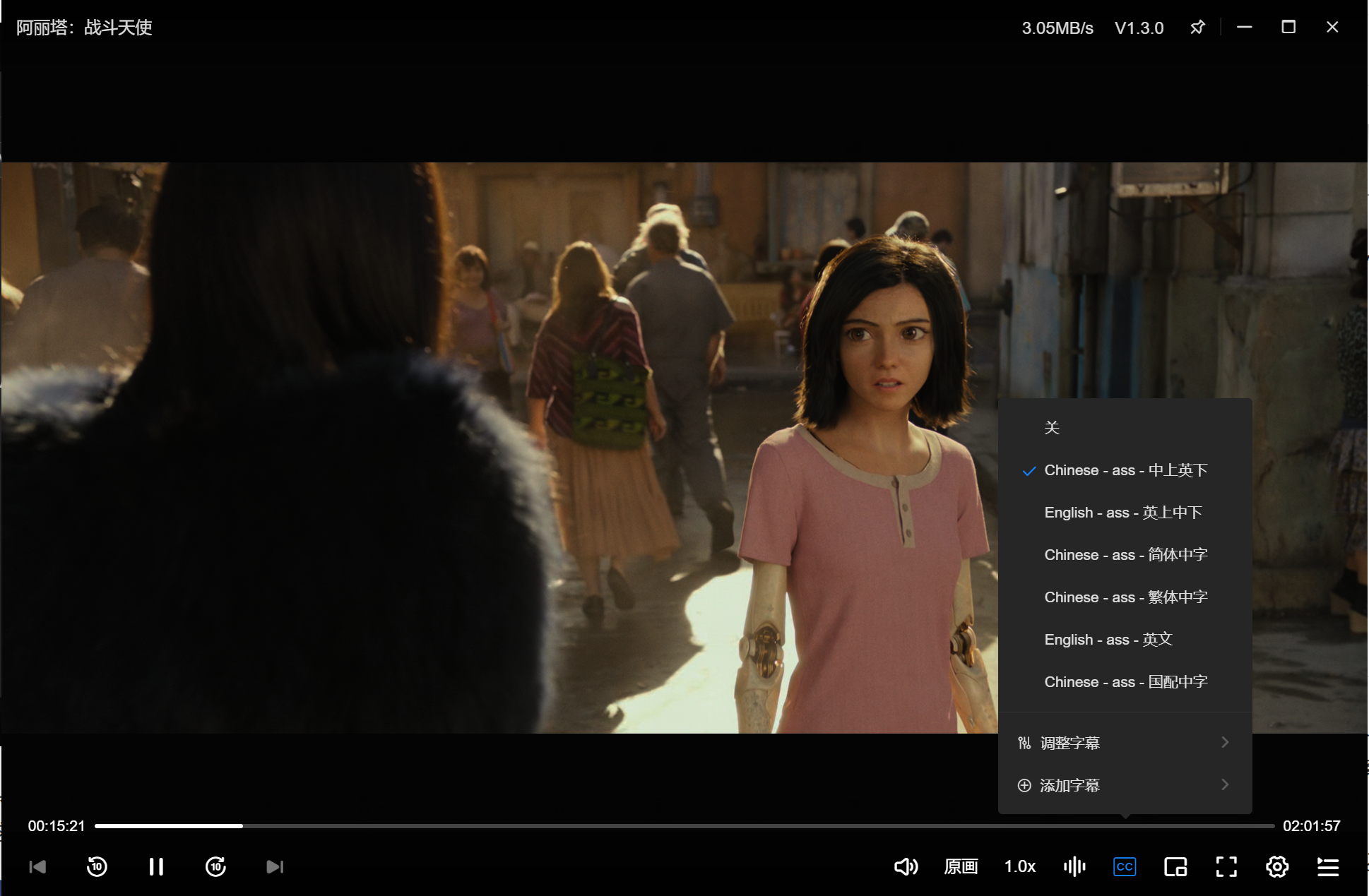Open the audio track waveform icon
This screenshot has width=1369, height=896.
[x=1074, y=866]
